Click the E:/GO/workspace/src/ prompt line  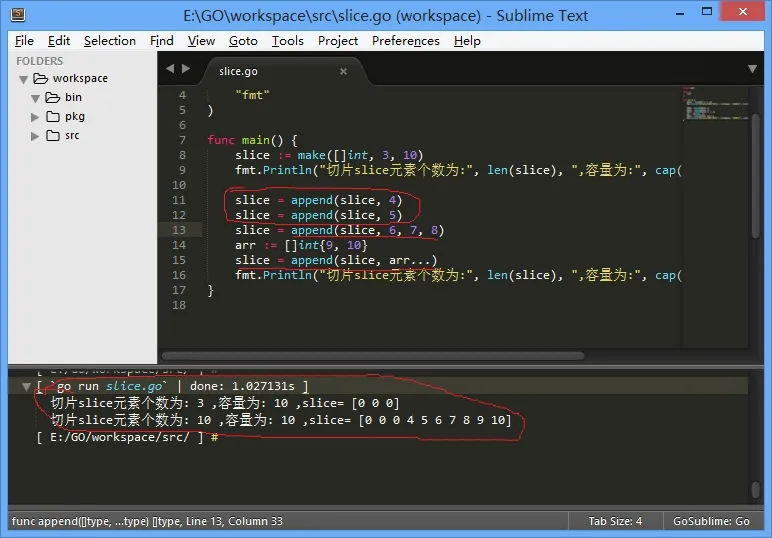(x=127, y=437)
